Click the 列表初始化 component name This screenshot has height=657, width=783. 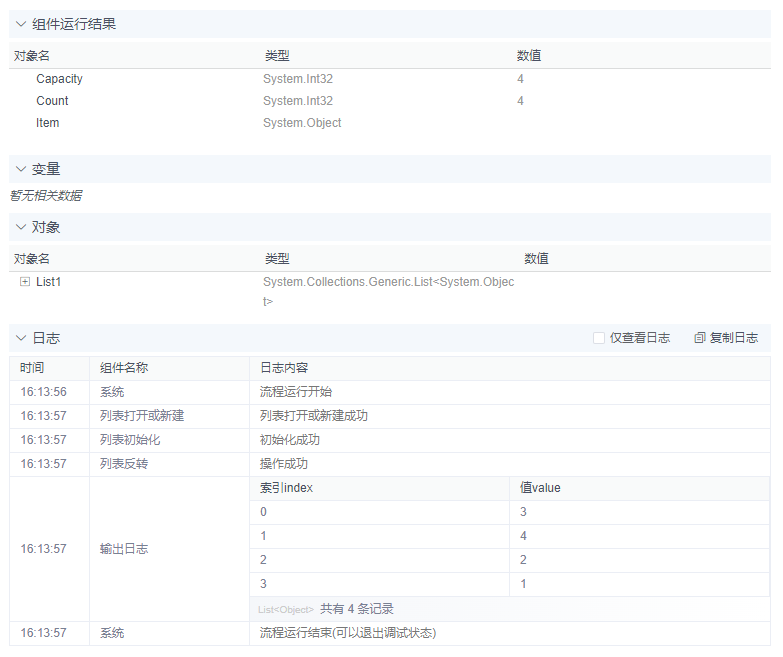click(130, 440)
